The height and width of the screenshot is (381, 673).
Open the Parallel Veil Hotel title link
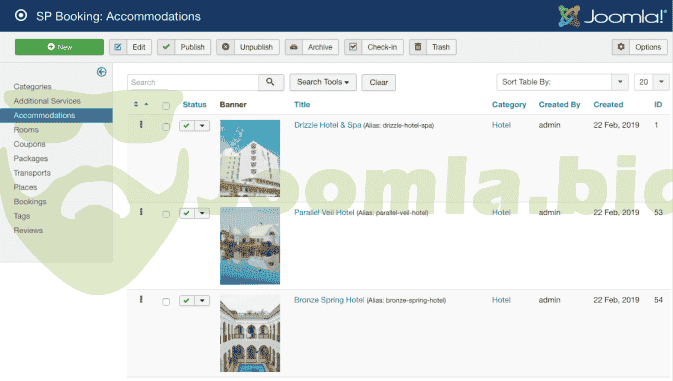tap(324, 212)
